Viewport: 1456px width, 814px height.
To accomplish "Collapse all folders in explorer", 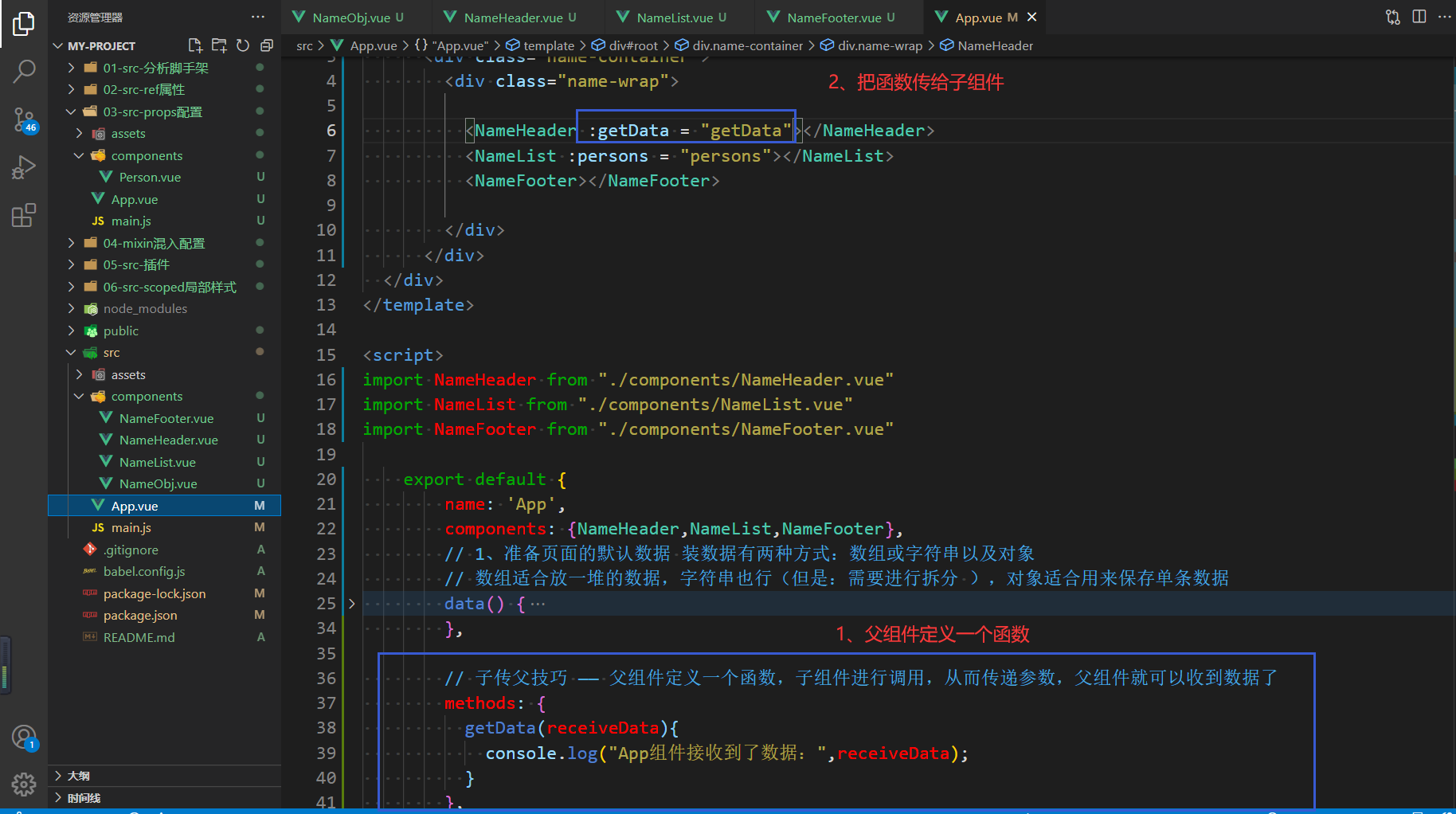I will click(x=267, y=45).
